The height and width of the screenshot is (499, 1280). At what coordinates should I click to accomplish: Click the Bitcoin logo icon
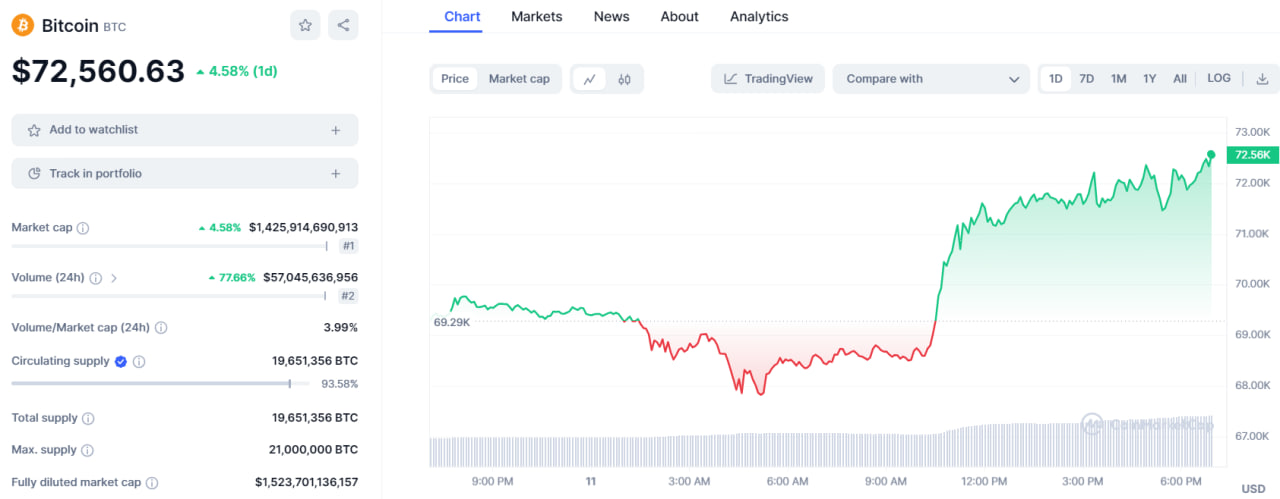click(23, 25)
